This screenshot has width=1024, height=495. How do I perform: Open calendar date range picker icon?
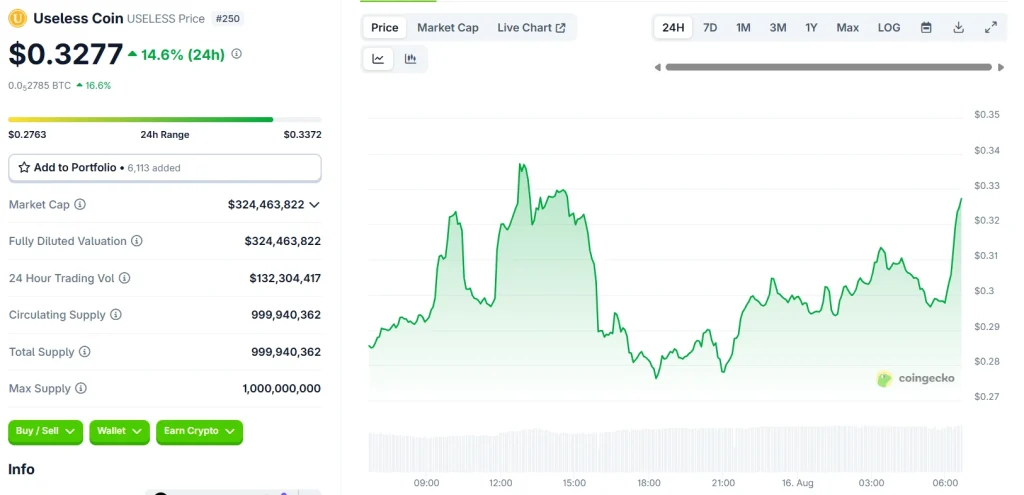point(926,27)
